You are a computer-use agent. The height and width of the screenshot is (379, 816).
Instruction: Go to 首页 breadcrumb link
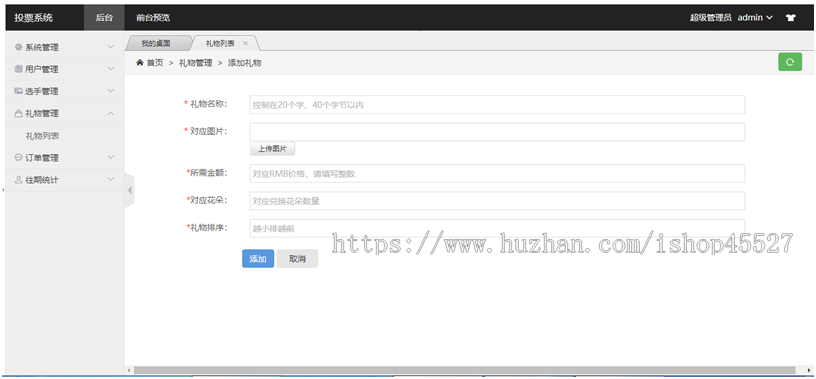pos(155,62)
